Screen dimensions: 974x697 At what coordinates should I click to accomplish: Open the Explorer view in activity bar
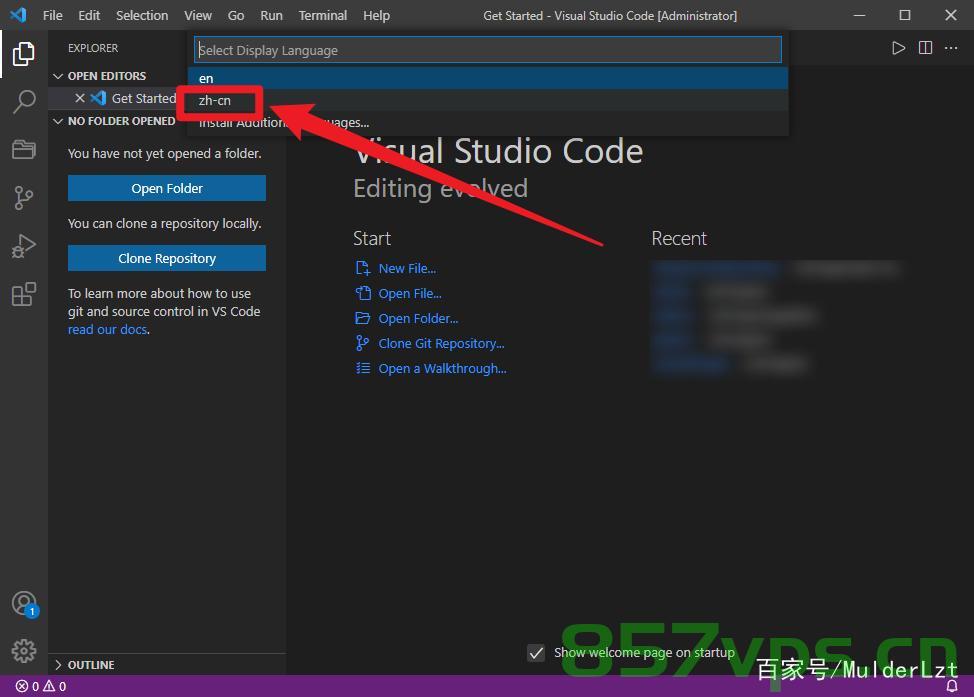coord(24,54)
